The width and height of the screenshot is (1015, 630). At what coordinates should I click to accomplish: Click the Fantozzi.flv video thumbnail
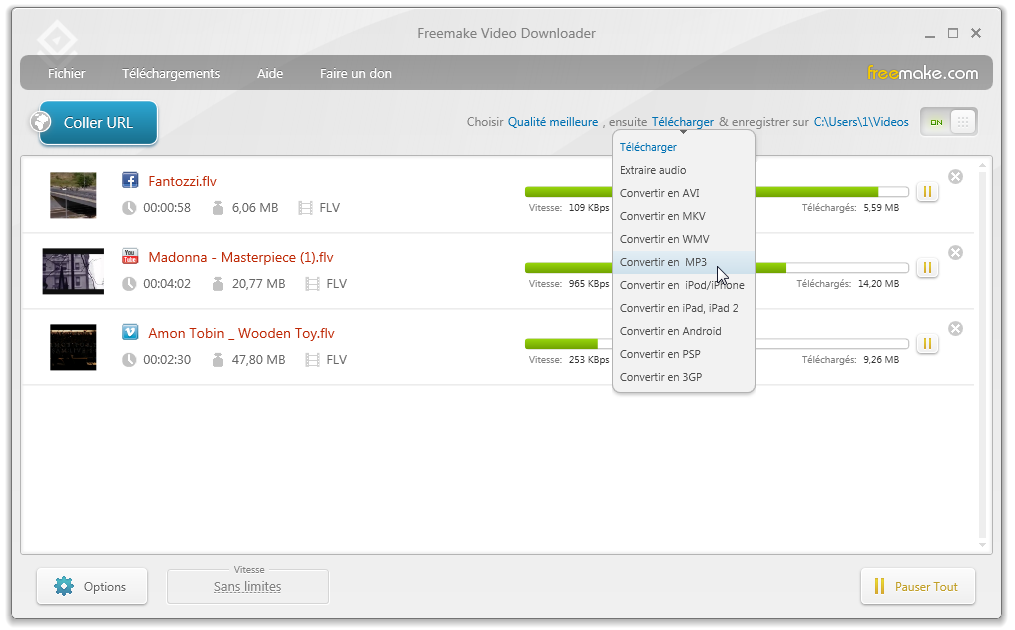coord(73,195)
